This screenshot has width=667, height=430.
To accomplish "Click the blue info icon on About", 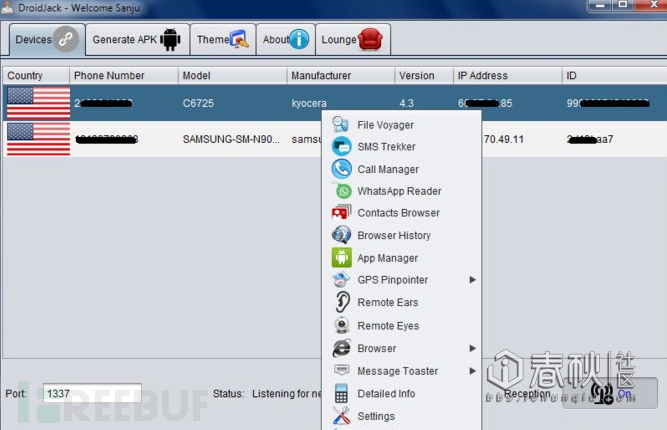I will pyautogui.click(x=299, y=39).
